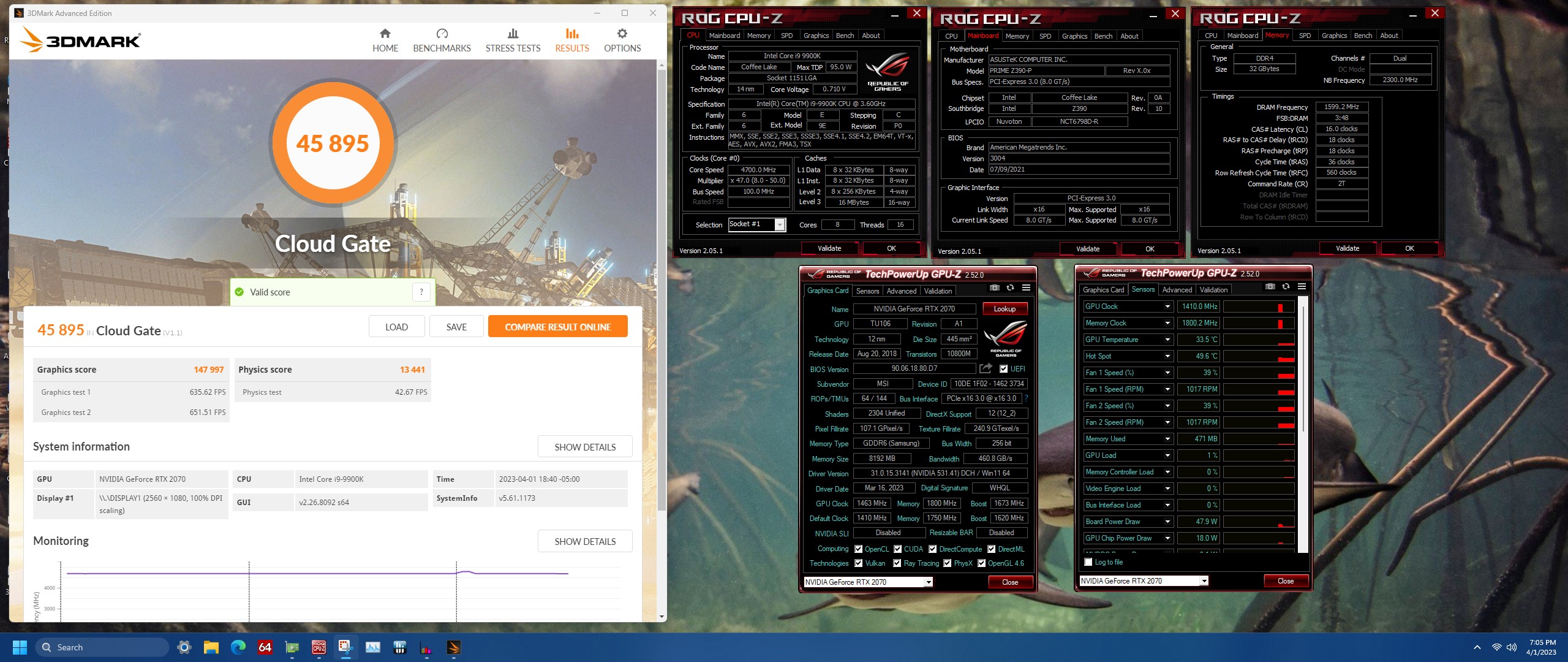Open Windows Start menu
Image resolution: width=1568 pixels, height=662 pixels.
coord(20,647)
